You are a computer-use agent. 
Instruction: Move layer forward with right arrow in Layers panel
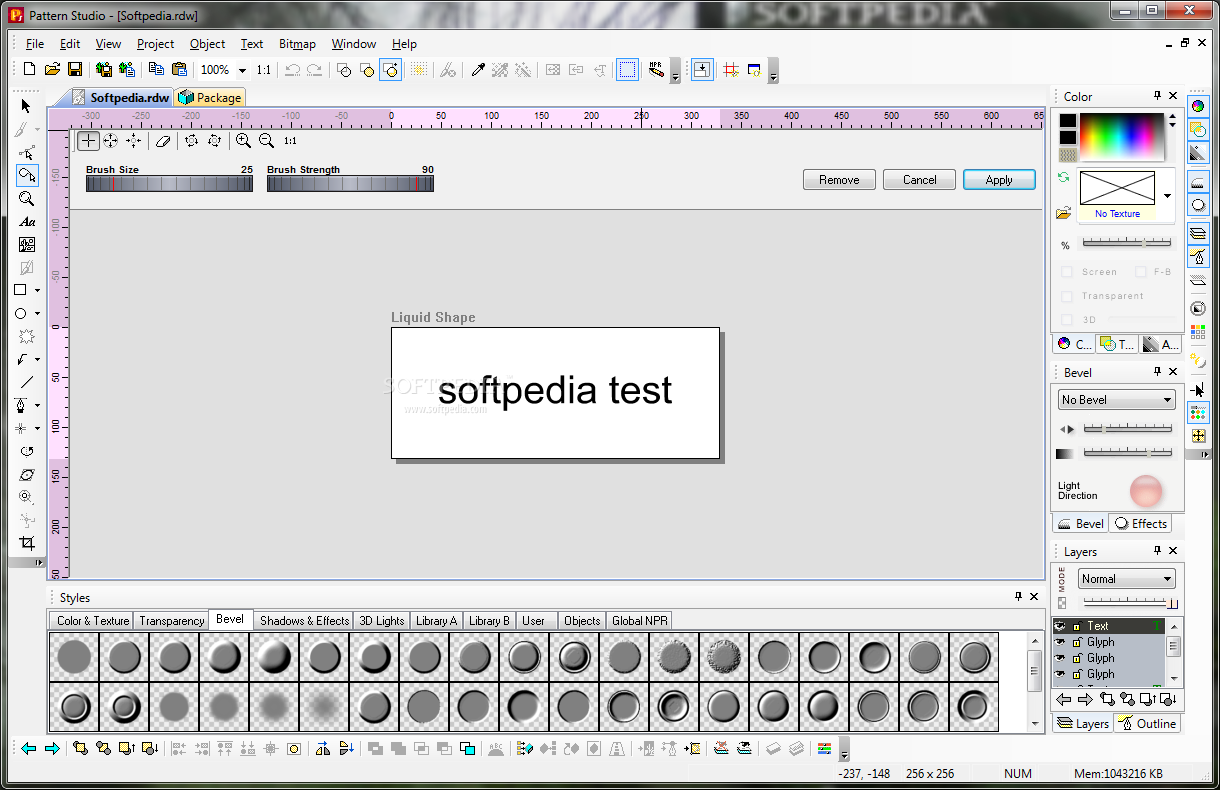tap(1085, 700)
